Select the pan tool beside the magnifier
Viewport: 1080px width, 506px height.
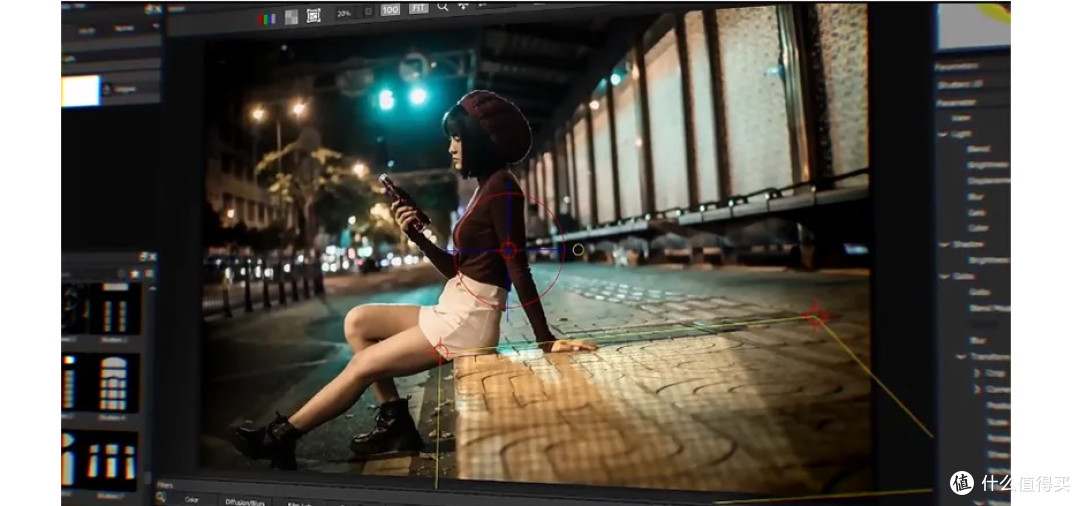tap(463, 6)
